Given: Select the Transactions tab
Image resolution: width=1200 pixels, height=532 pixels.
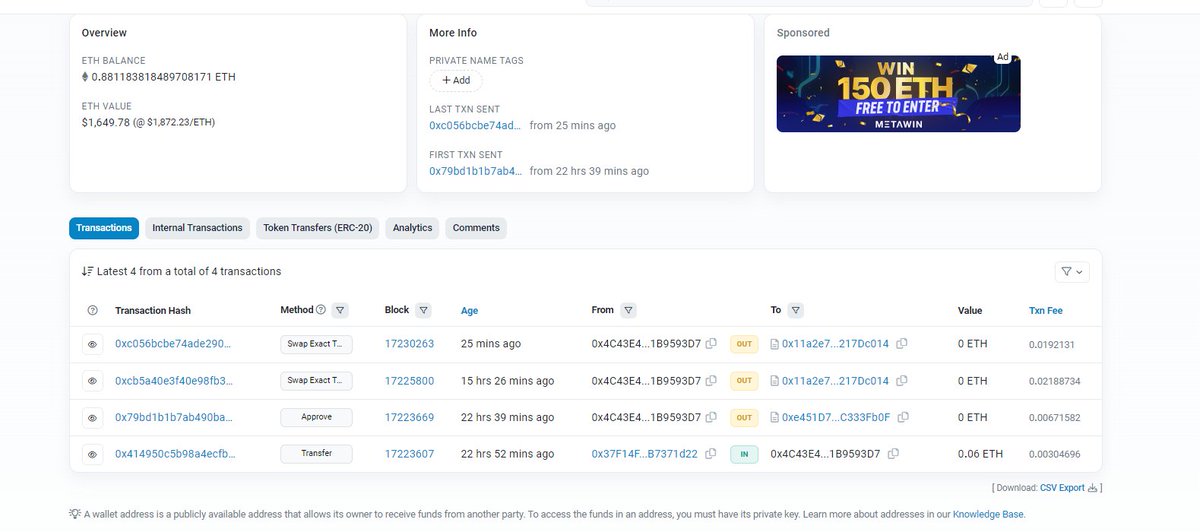Looking at the screenshot, I should [104, 228].
